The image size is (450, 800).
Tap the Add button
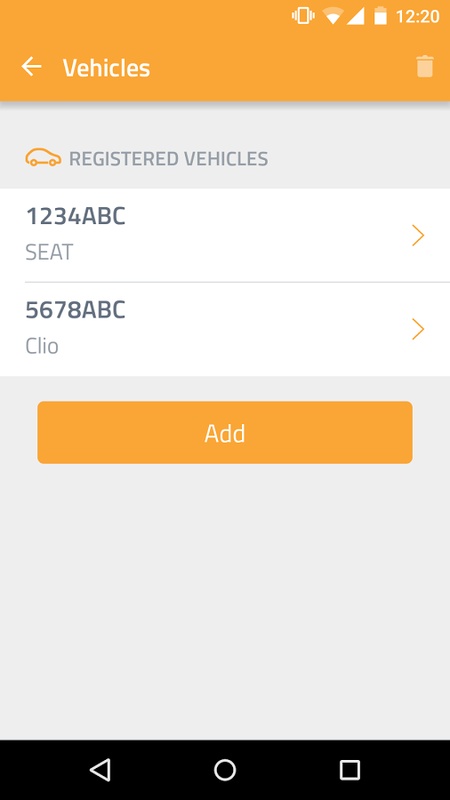pos(225,433)
